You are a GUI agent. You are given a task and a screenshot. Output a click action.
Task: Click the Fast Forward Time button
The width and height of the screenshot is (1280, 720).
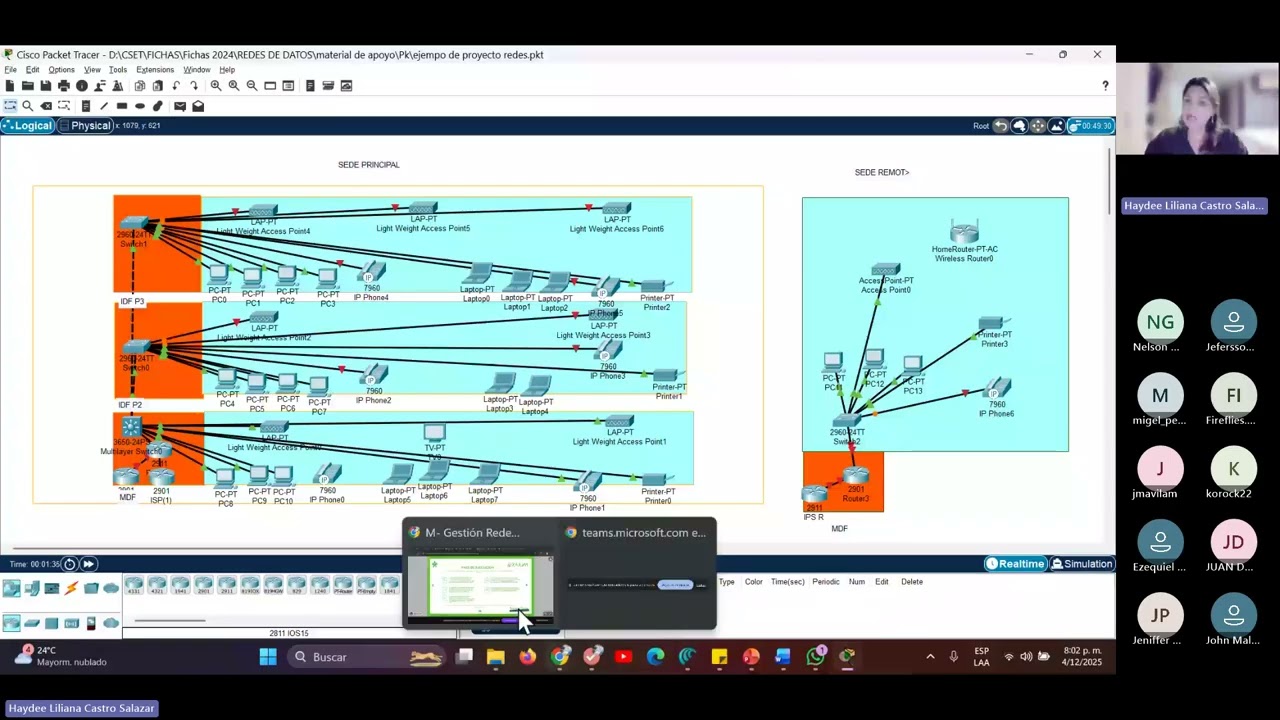point(88,564)
